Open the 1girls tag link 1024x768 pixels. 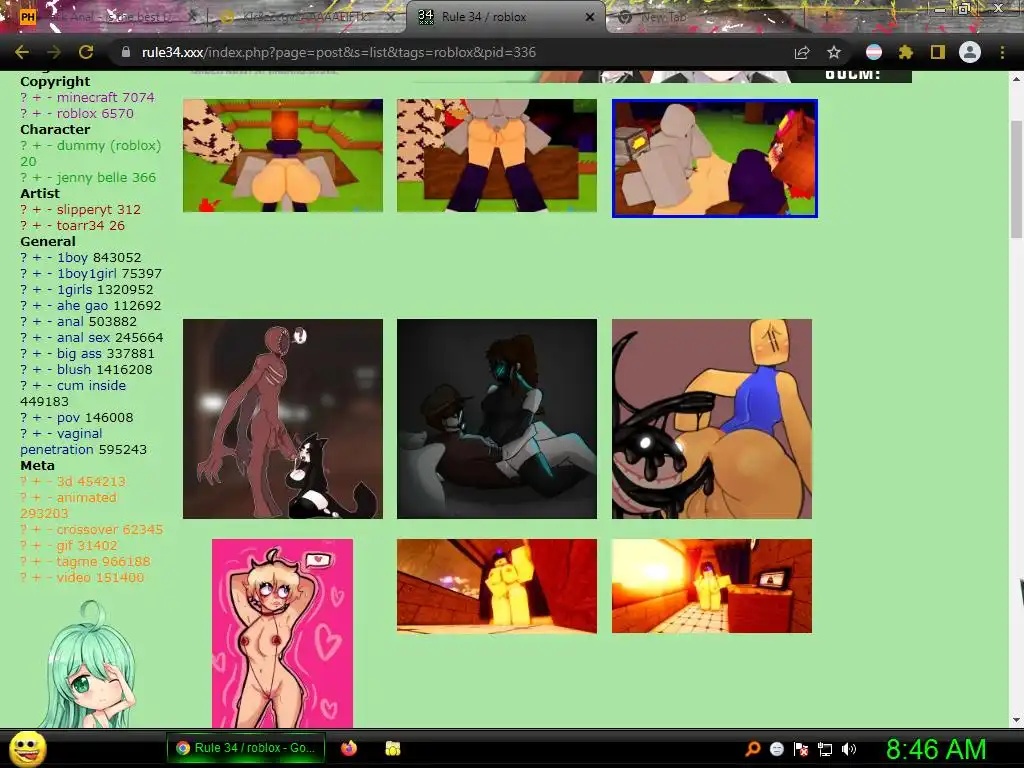coord(74,289)
